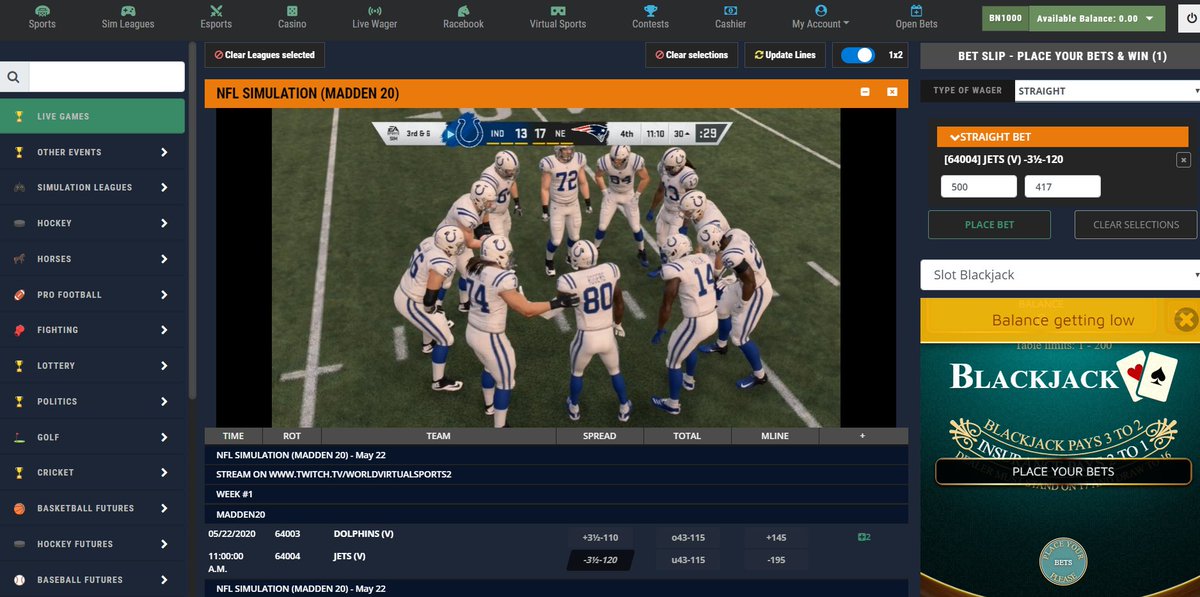Select Dolphins spread +3½-110
The height and width of the screenshot is (597, 1200).
tap(600, 538)
